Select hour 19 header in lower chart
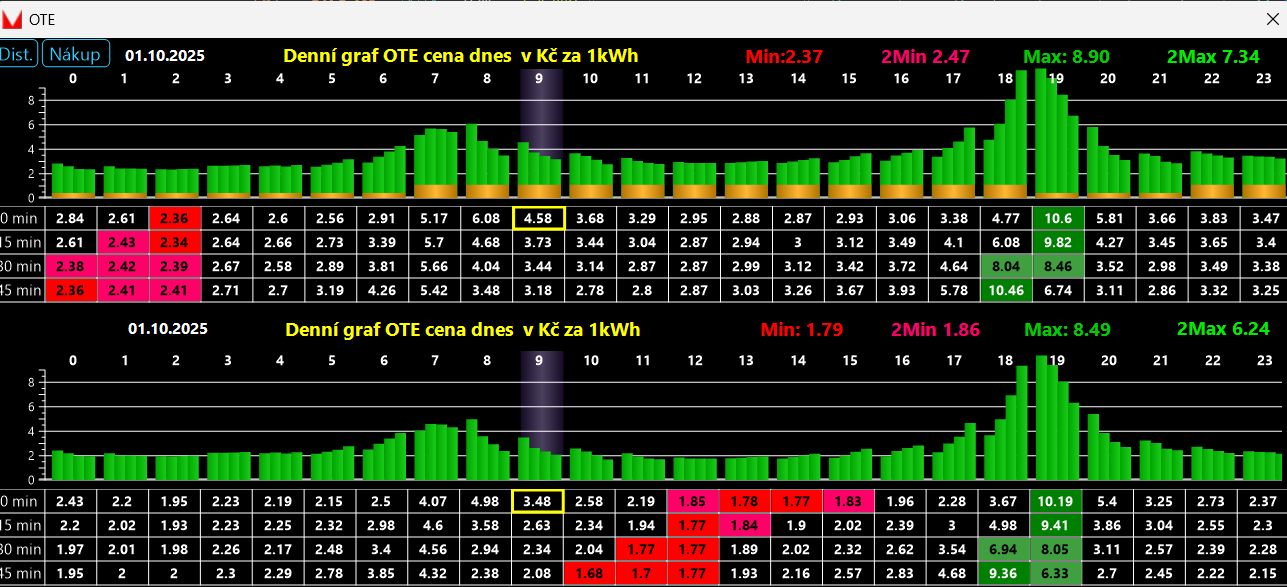 click(1056, 361)
